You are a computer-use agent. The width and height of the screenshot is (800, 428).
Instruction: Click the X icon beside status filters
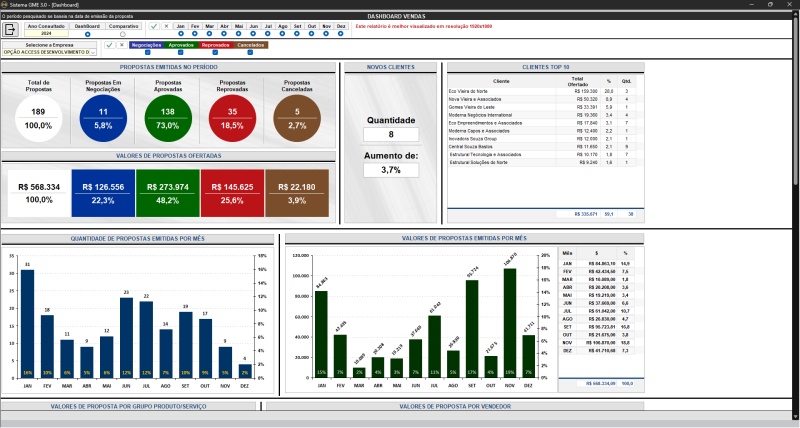point(121,45)
